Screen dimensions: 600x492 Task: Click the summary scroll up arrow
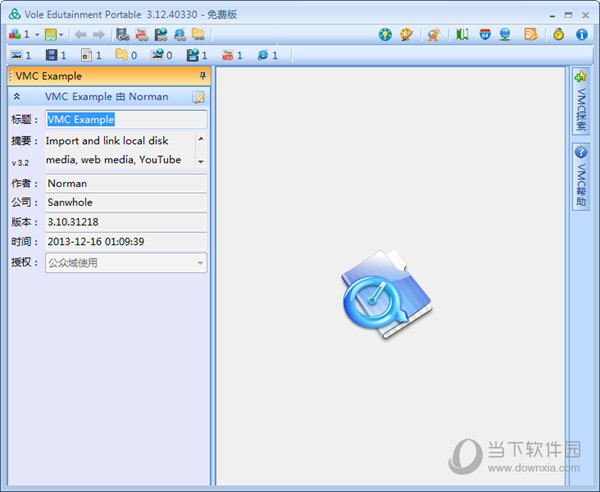click(x=201, y=139)
